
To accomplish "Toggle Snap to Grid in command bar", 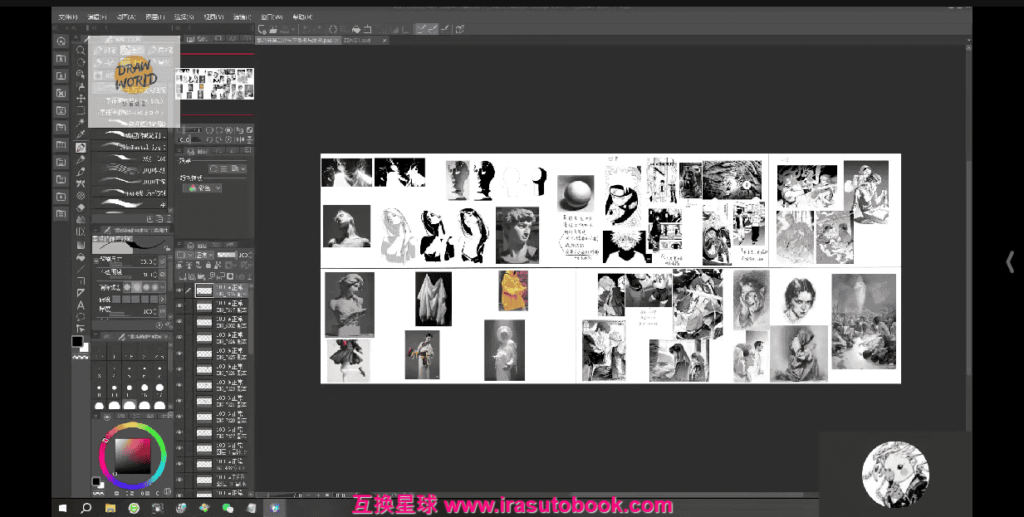I will pos(445,29).
